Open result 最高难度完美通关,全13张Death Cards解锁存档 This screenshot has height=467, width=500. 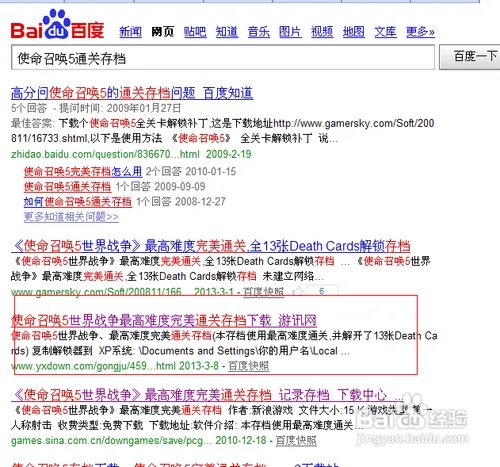211,246
